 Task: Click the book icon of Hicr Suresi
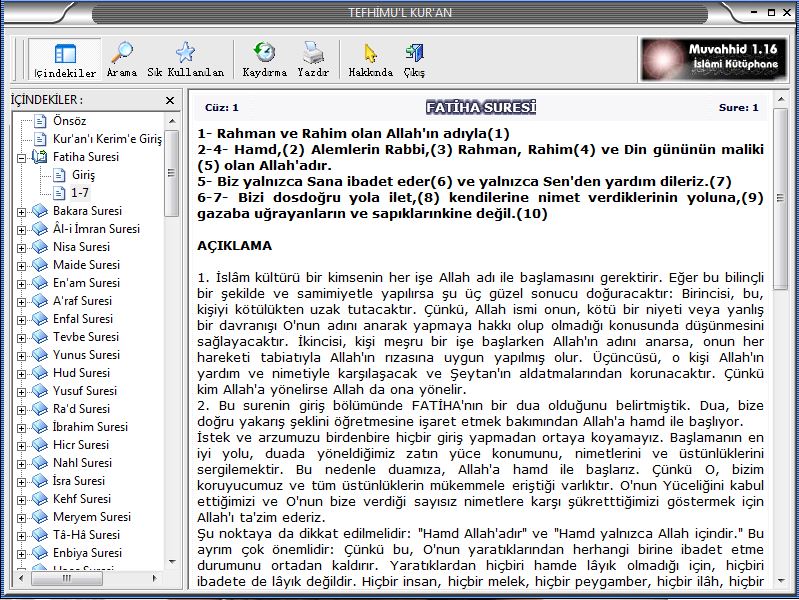coord(40,445)
